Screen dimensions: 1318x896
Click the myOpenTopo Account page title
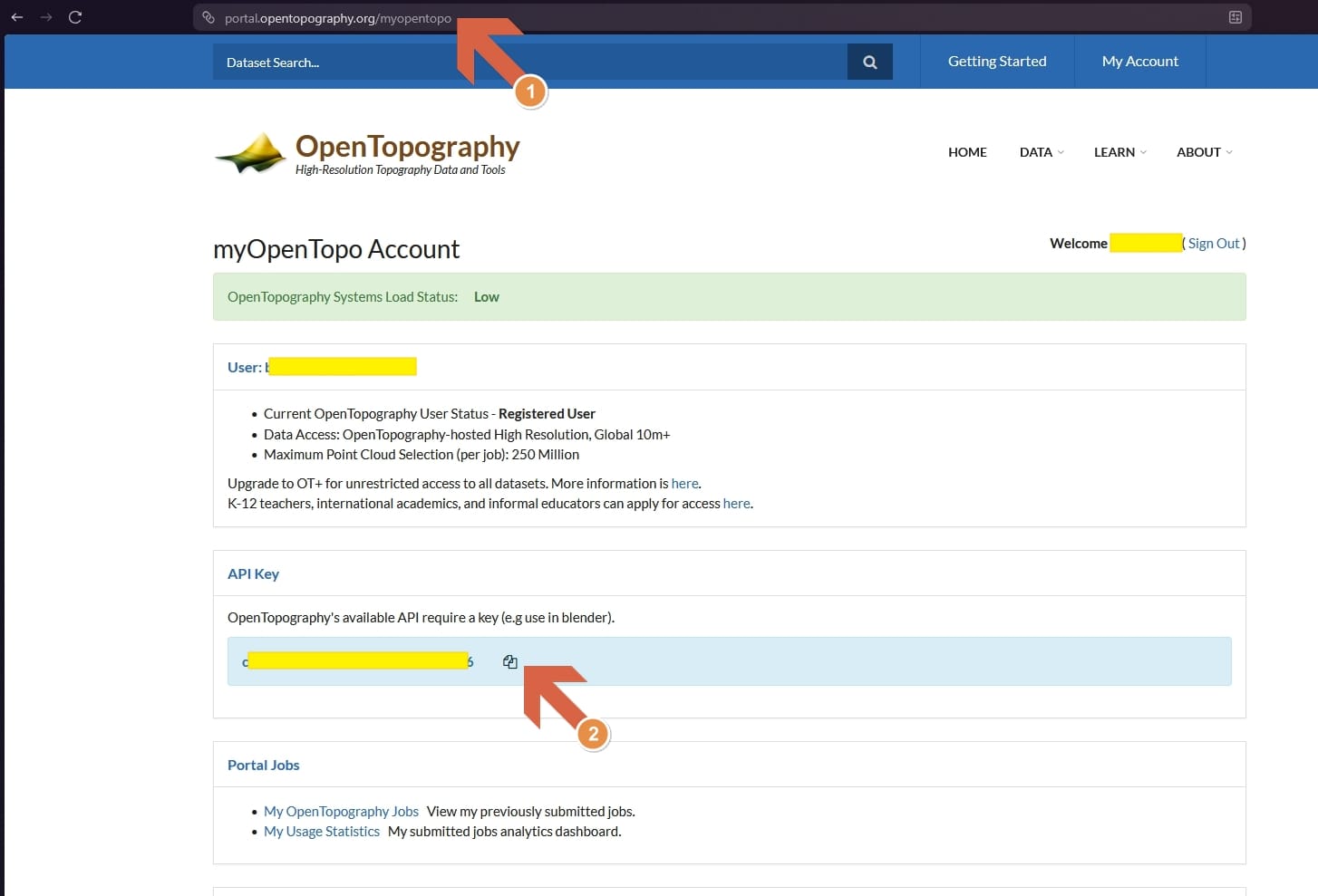pos(336,249)
